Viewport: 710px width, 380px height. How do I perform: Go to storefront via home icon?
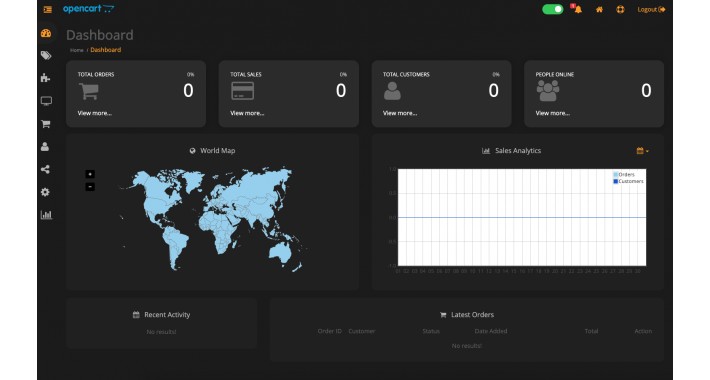pos(599,10)
